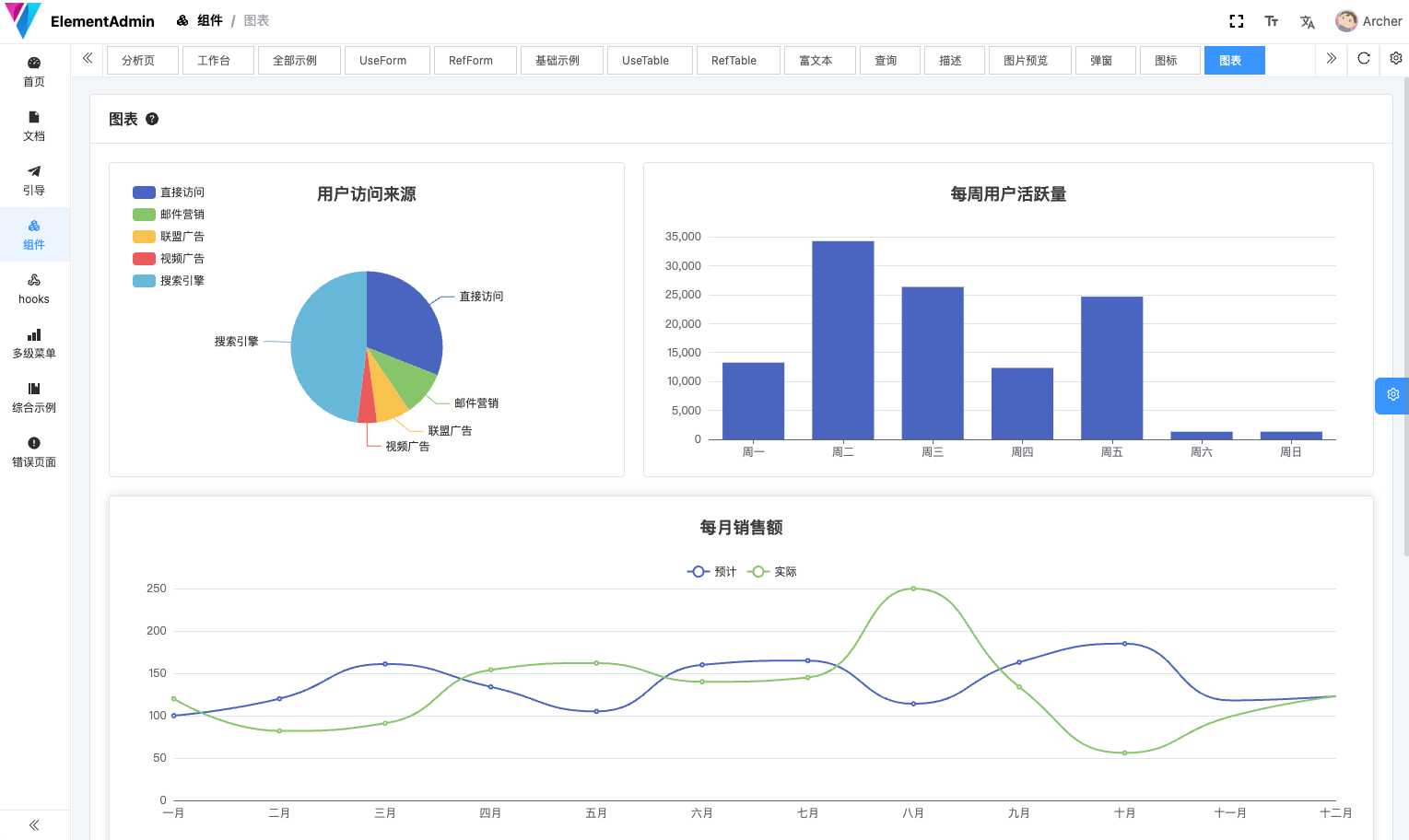Expand 组件 components sidebar menu
1409x840 pixels.
coord(34,235)
